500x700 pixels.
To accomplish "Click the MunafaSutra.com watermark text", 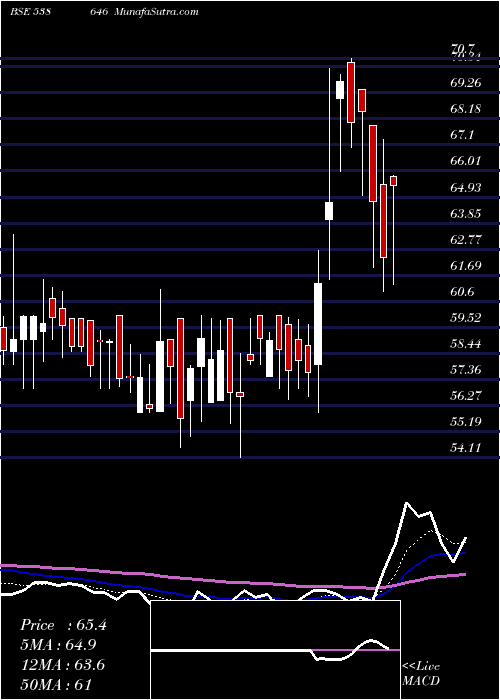I will click(x=156, y=12).
